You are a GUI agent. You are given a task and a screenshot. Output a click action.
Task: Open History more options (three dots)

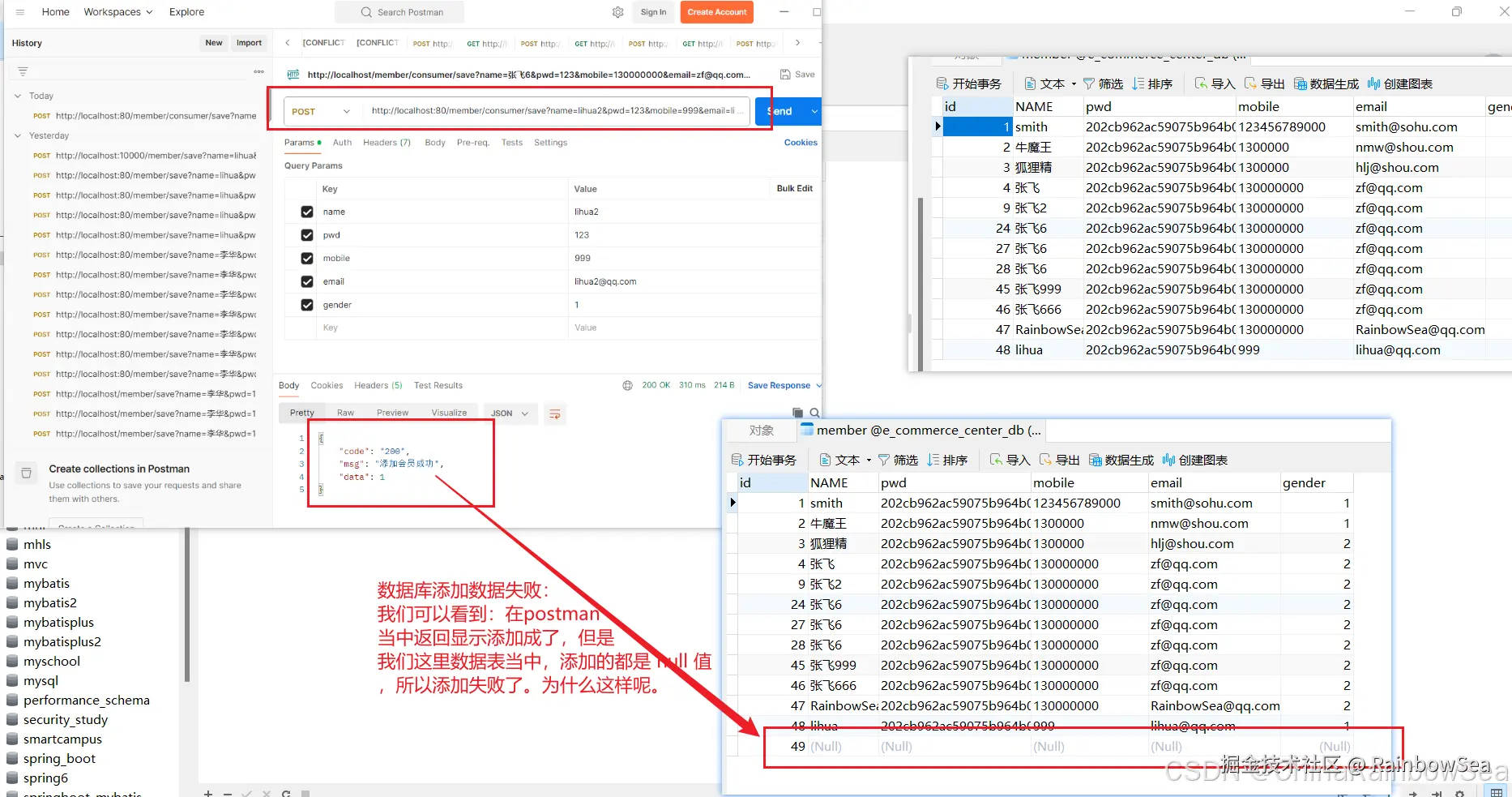pyautogui.click(x=258, y=71)
